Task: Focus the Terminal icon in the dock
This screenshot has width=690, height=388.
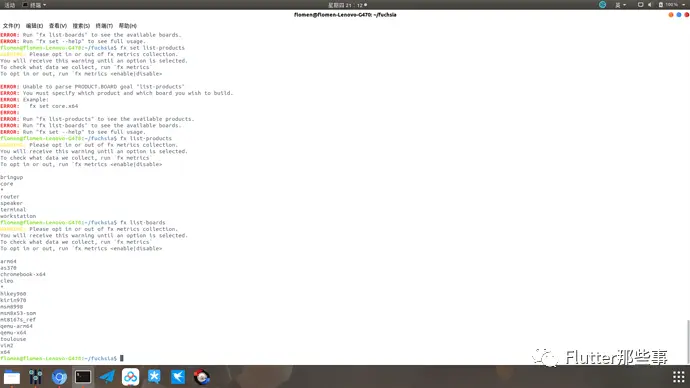Action: [83, 377]
